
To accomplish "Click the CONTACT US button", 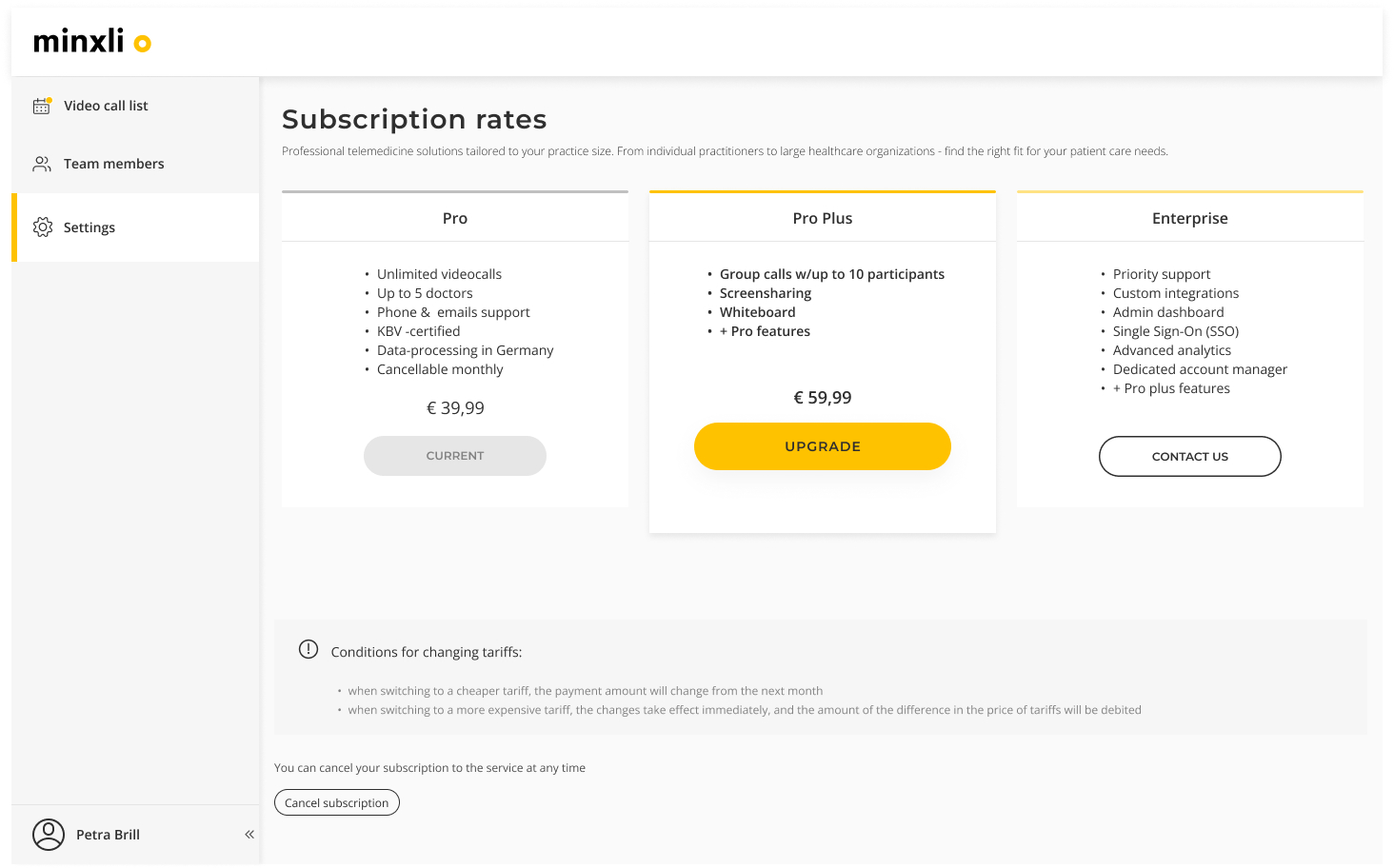I will coord(1190,456).
